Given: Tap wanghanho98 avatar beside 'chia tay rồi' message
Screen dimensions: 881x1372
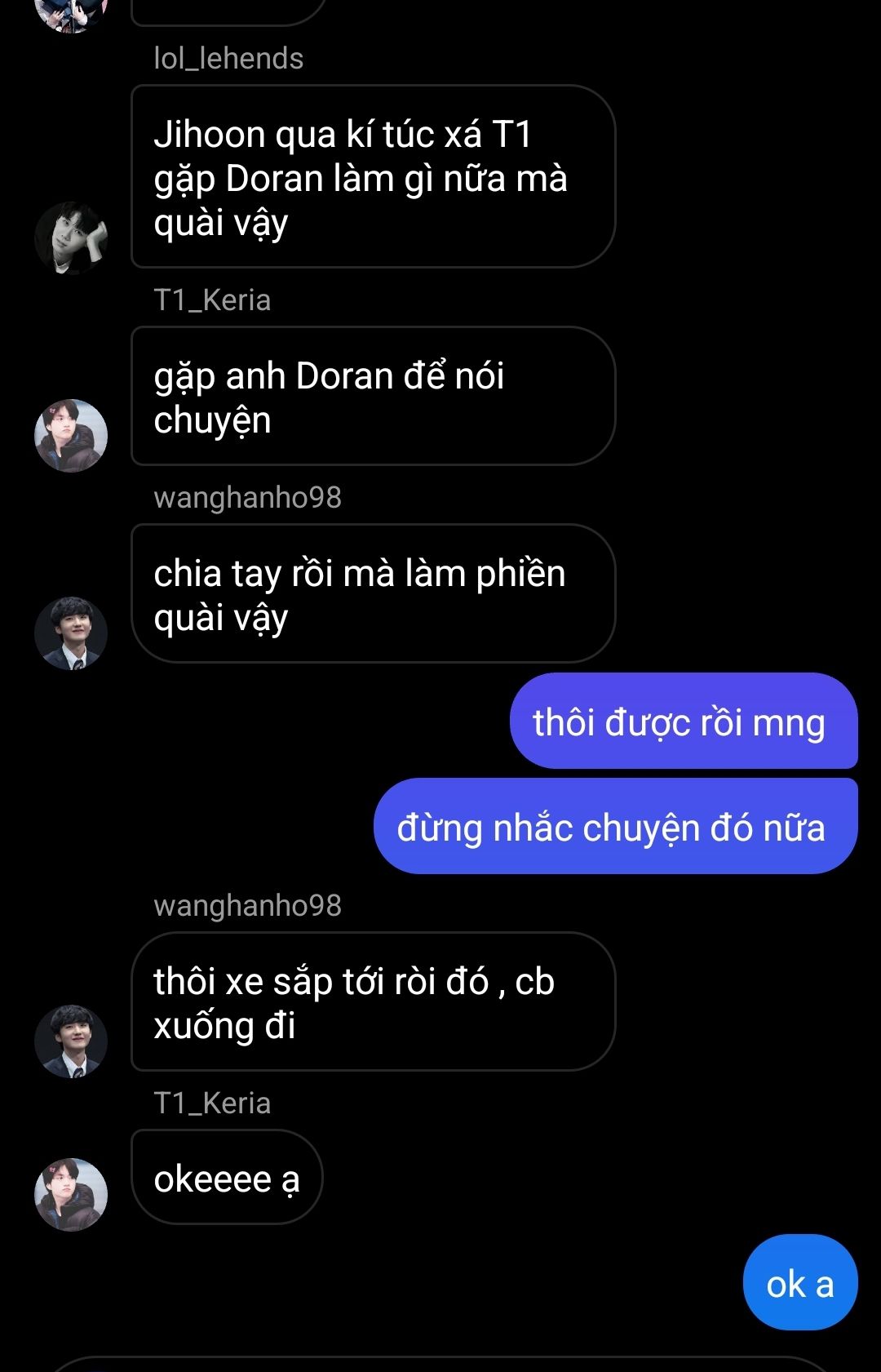Looking at the screenshot, I should (71, 633).
